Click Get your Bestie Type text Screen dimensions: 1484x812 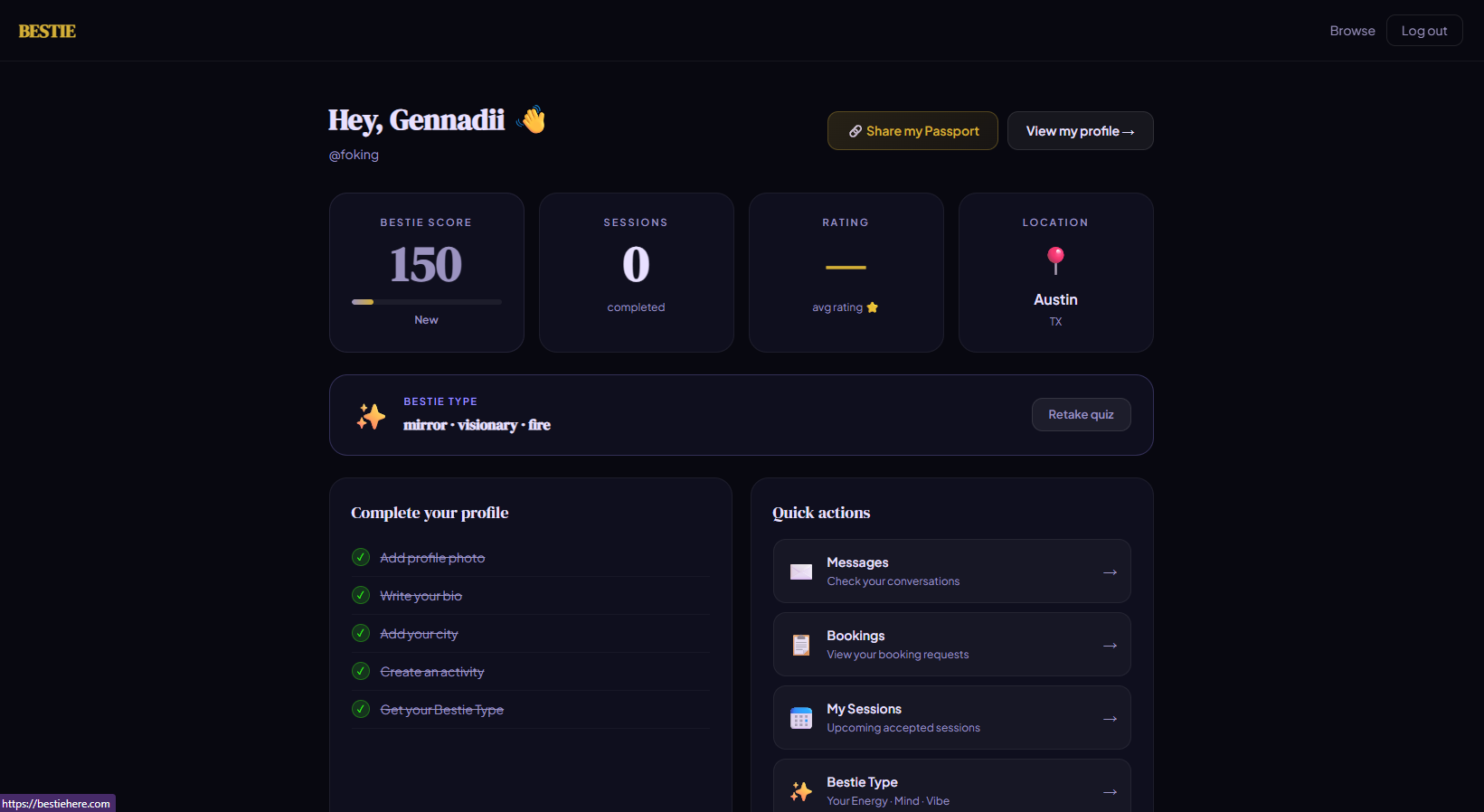click(x=441, y=710)
